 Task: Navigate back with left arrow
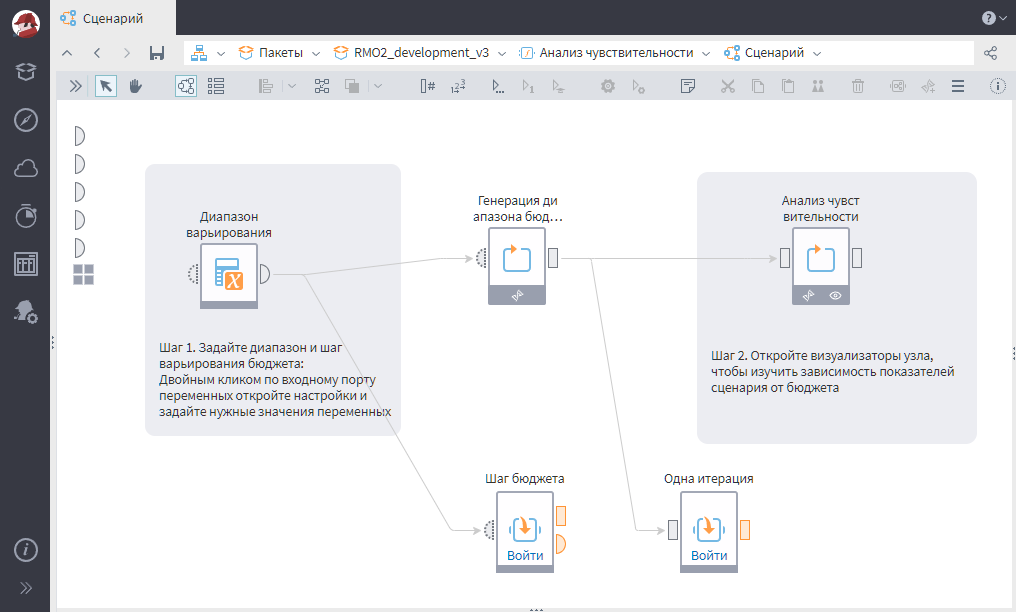[x=97, y=53]
